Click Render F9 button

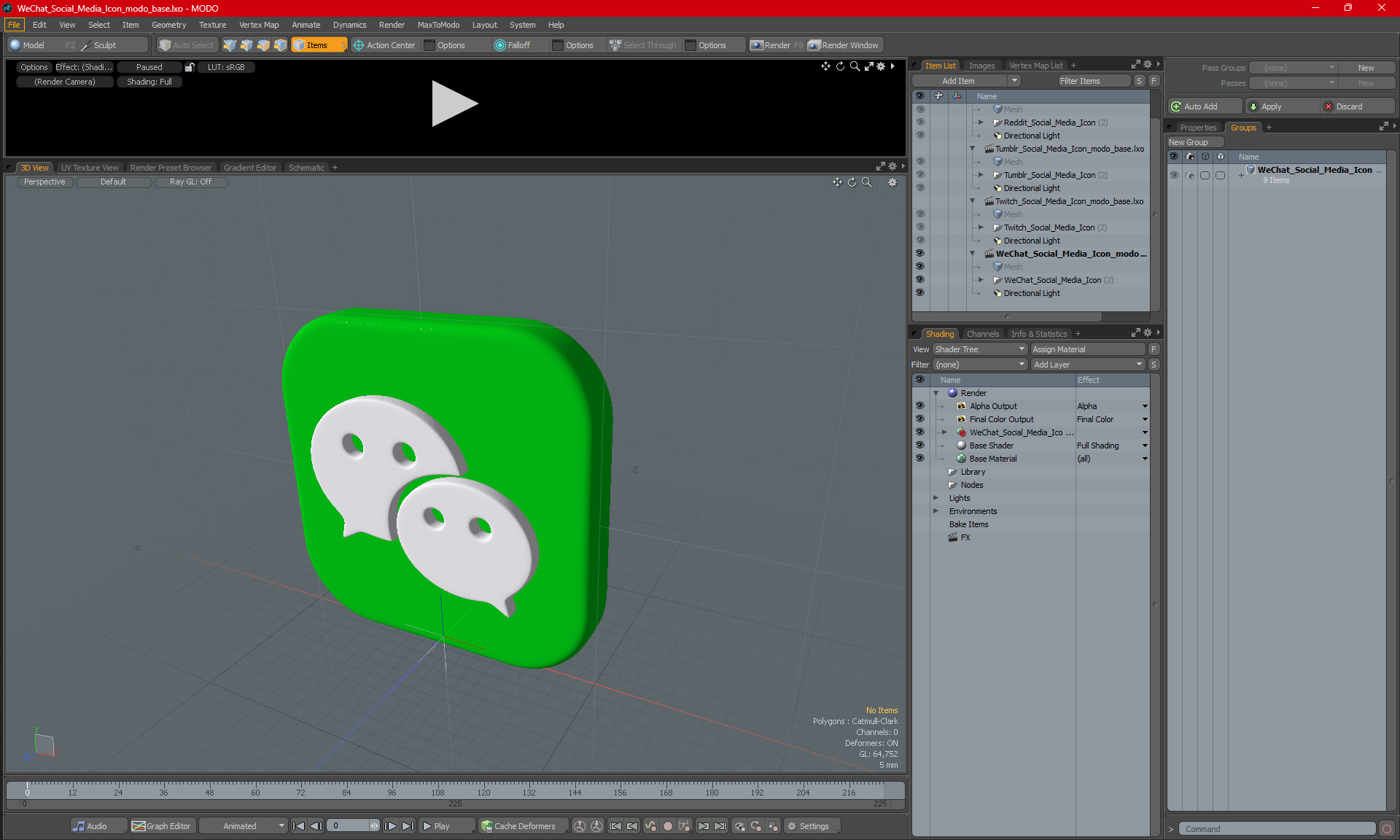pos(777,45)
